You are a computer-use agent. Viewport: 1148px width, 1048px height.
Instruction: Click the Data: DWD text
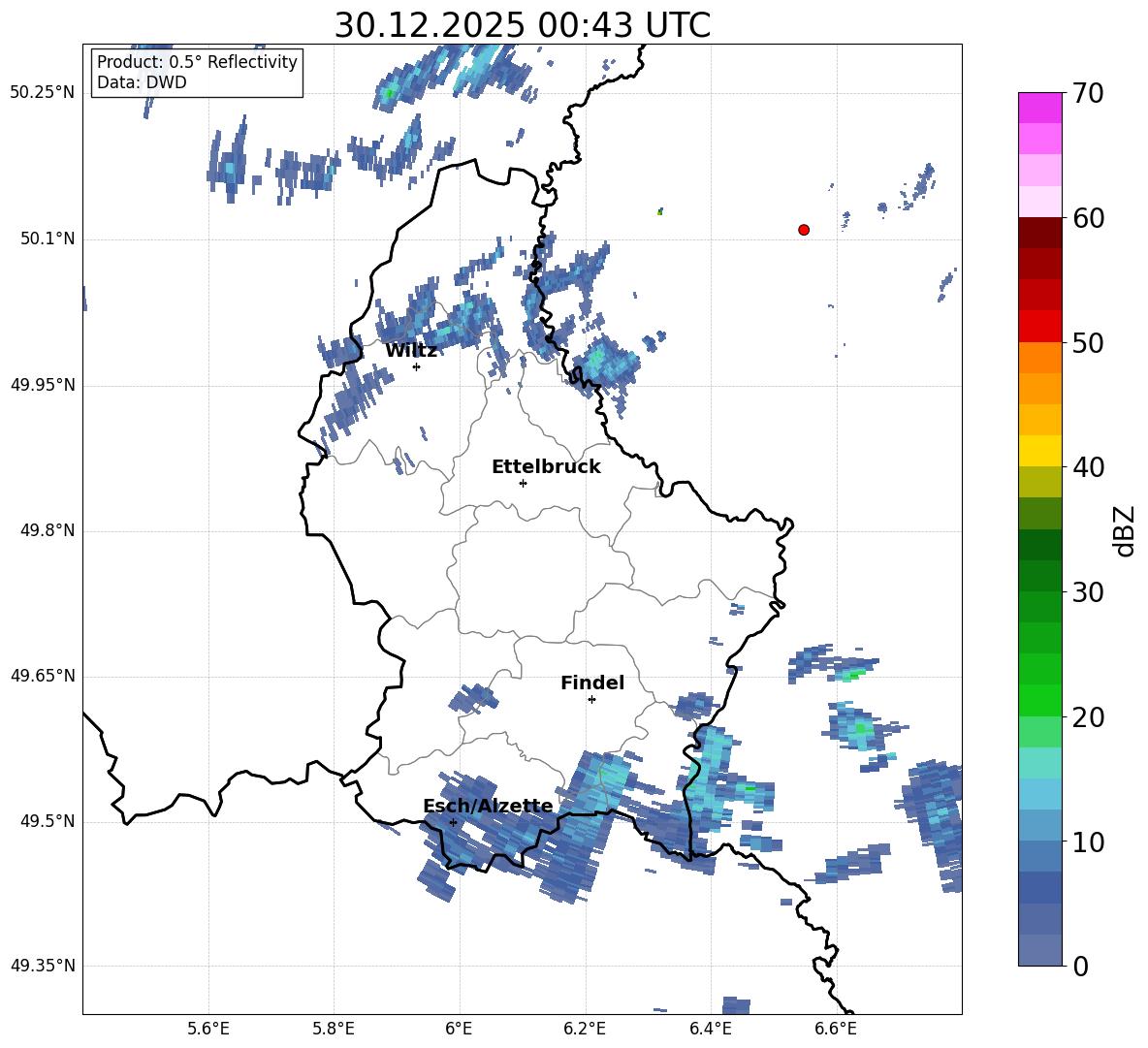tap(142, 82)
